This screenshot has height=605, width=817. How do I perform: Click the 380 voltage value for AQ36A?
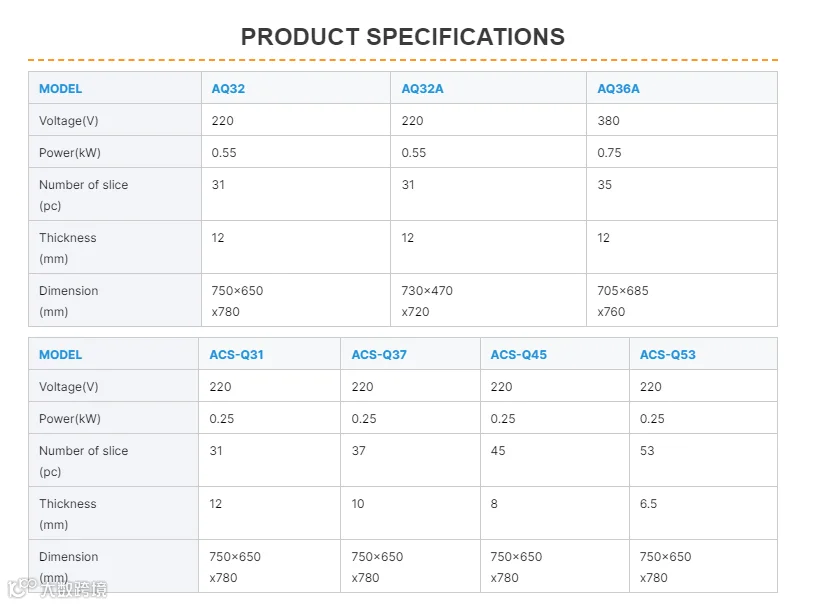click(x=608, y=121)
